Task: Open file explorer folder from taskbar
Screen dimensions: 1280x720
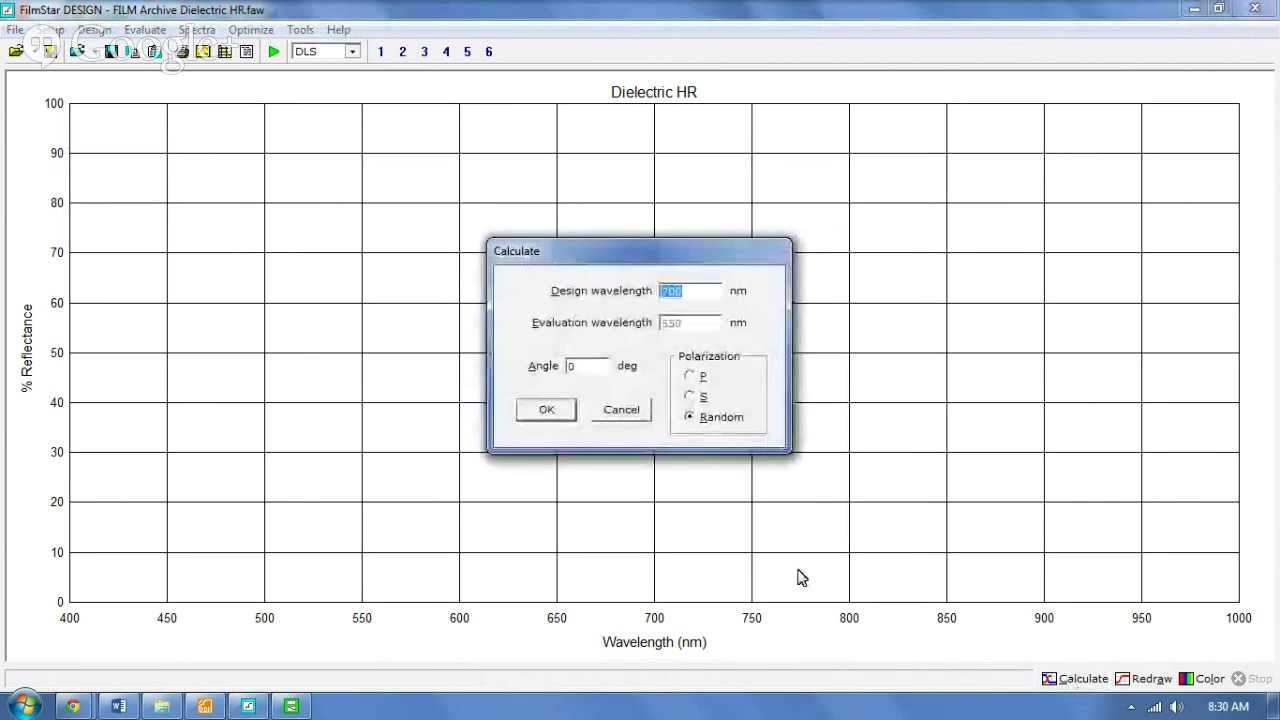Action: [161, 706]
